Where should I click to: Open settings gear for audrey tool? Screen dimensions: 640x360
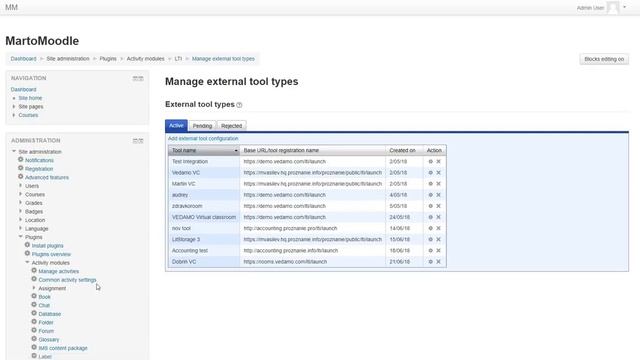(430, 195)
